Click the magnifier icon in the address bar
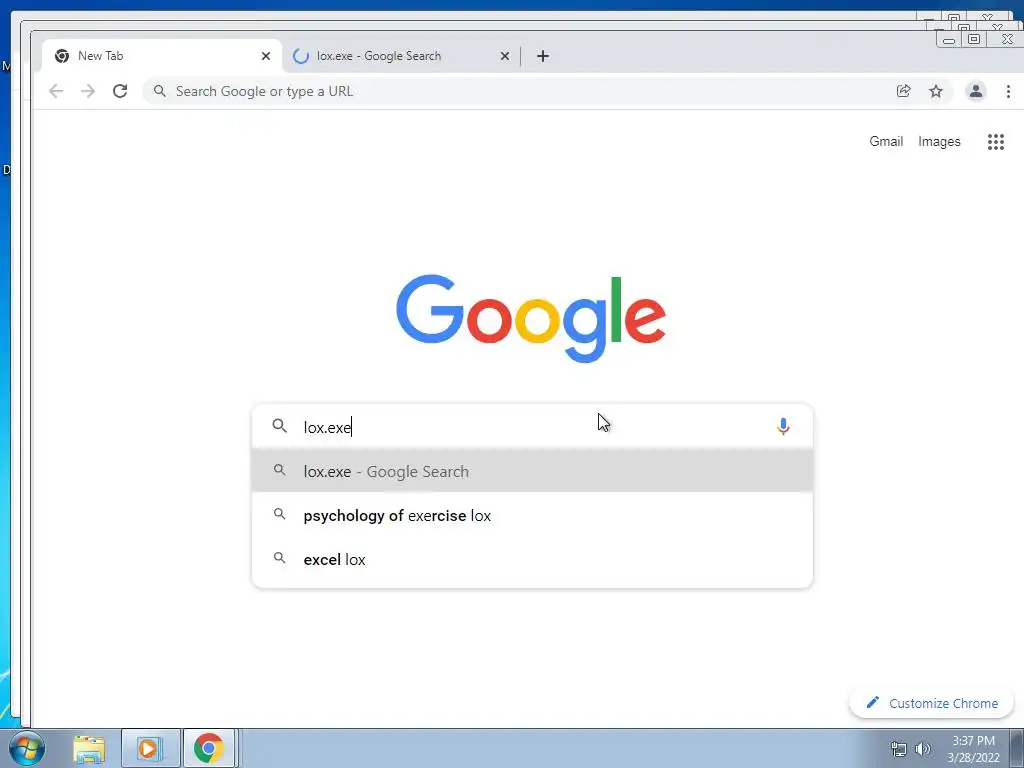 click(159, 91)
